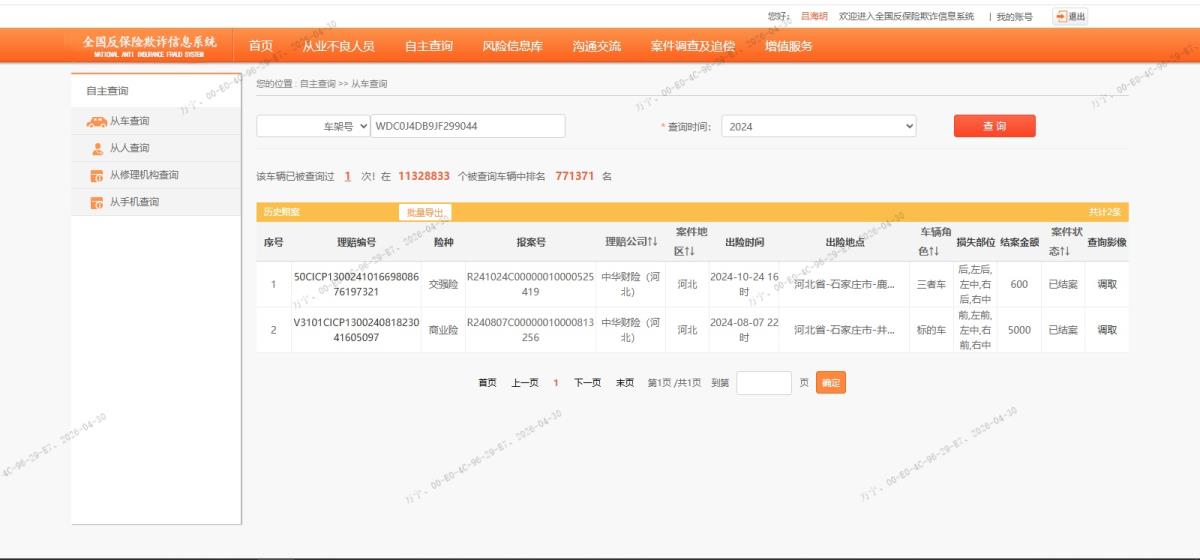Click the orange 查询 button
1200x560 pixels.
[994, 126]
